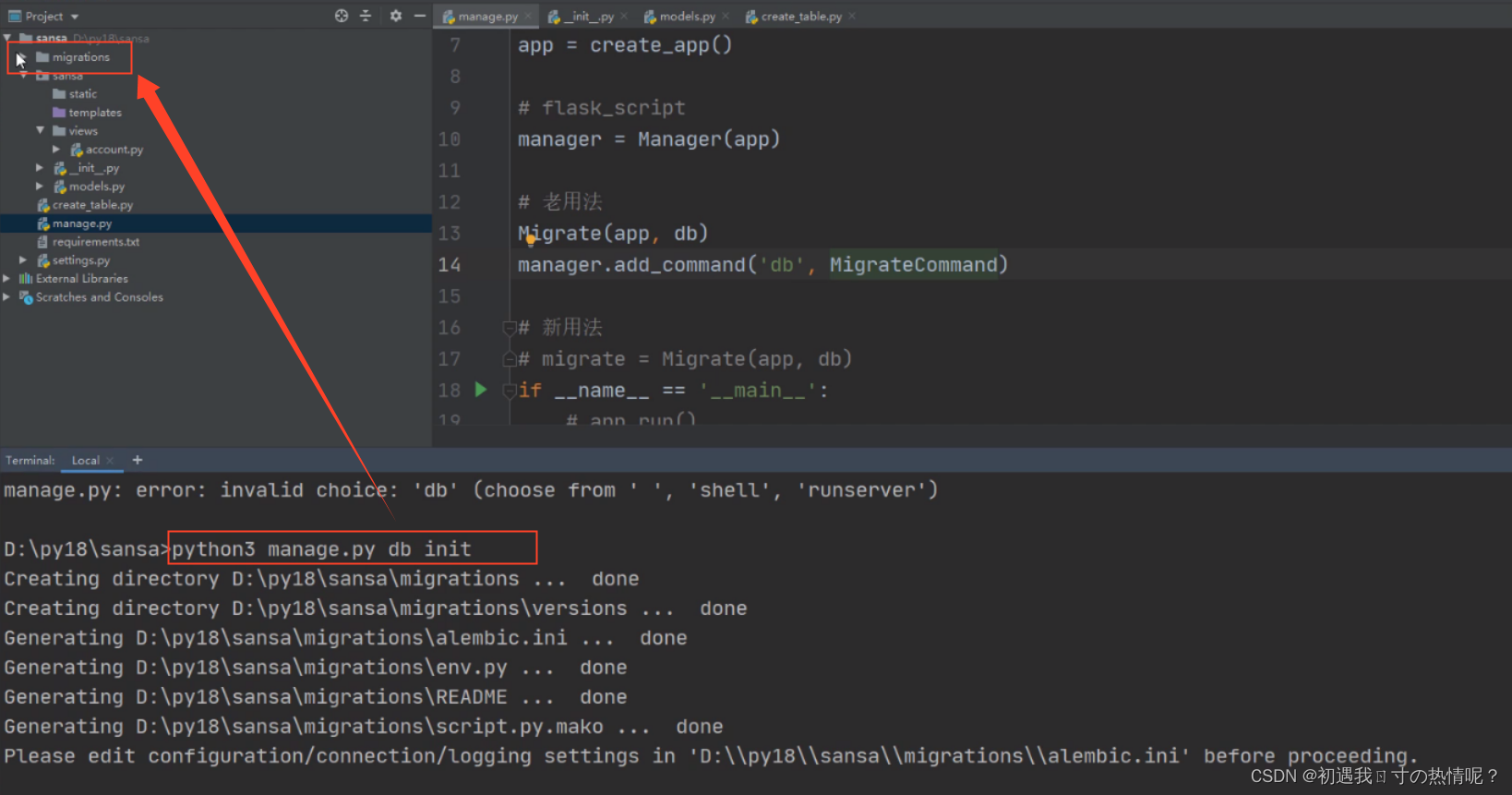Click the 'Please edit configuration' terminal line

(x=711, y=756)
